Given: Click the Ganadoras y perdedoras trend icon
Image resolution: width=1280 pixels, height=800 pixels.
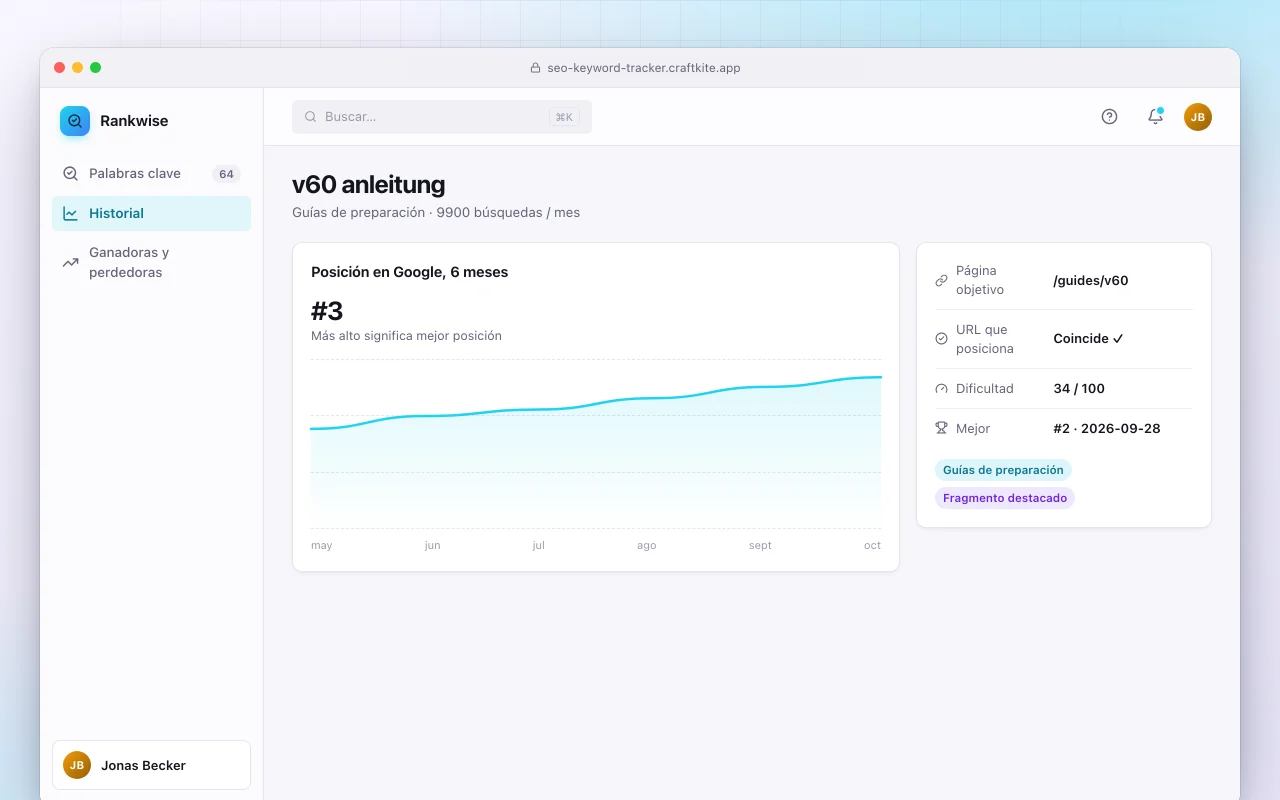Looking at the screenshot, I should click(x=70, y=262).
